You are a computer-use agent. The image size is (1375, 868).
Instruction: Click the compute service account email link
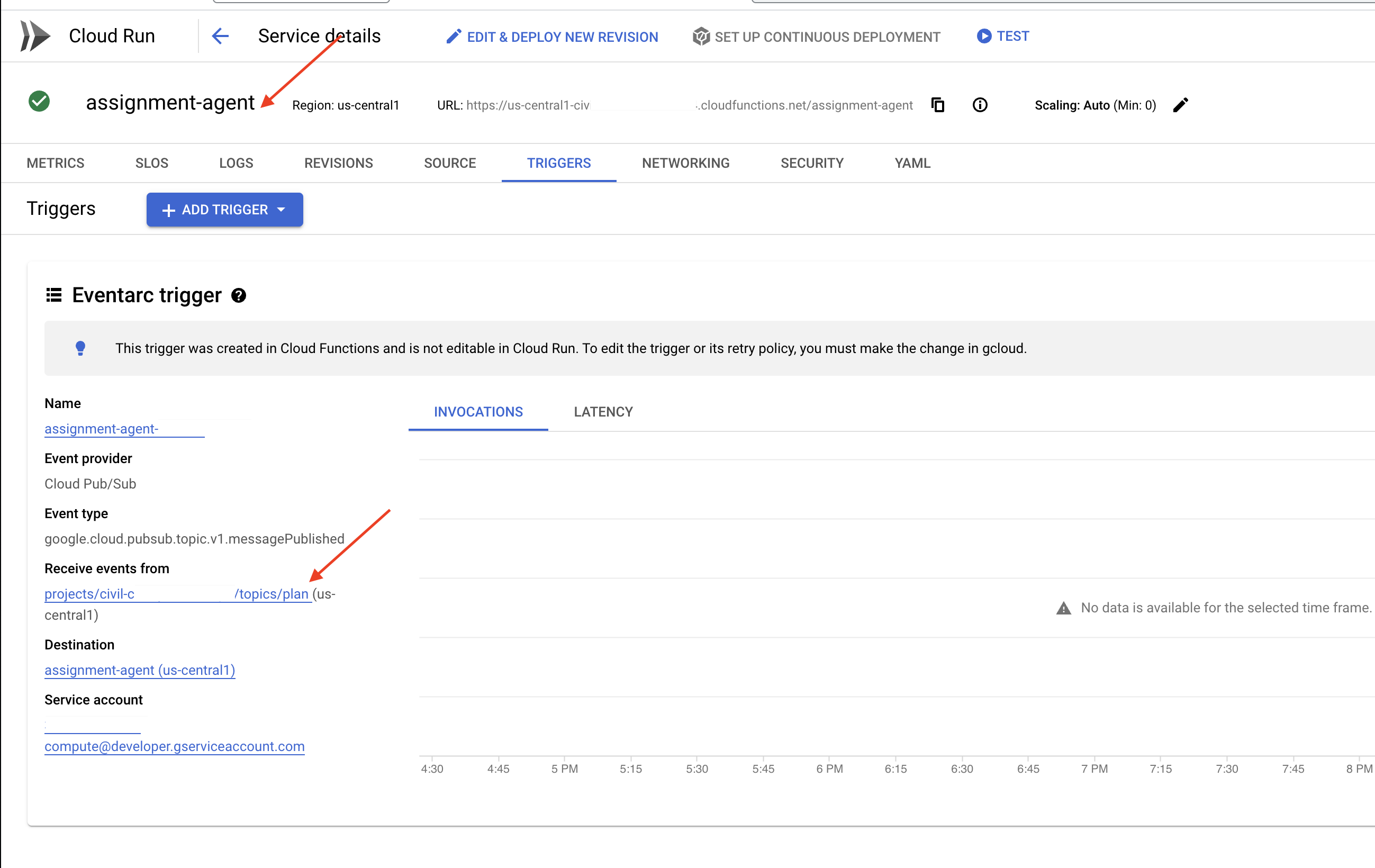click(x=174, y=745)
